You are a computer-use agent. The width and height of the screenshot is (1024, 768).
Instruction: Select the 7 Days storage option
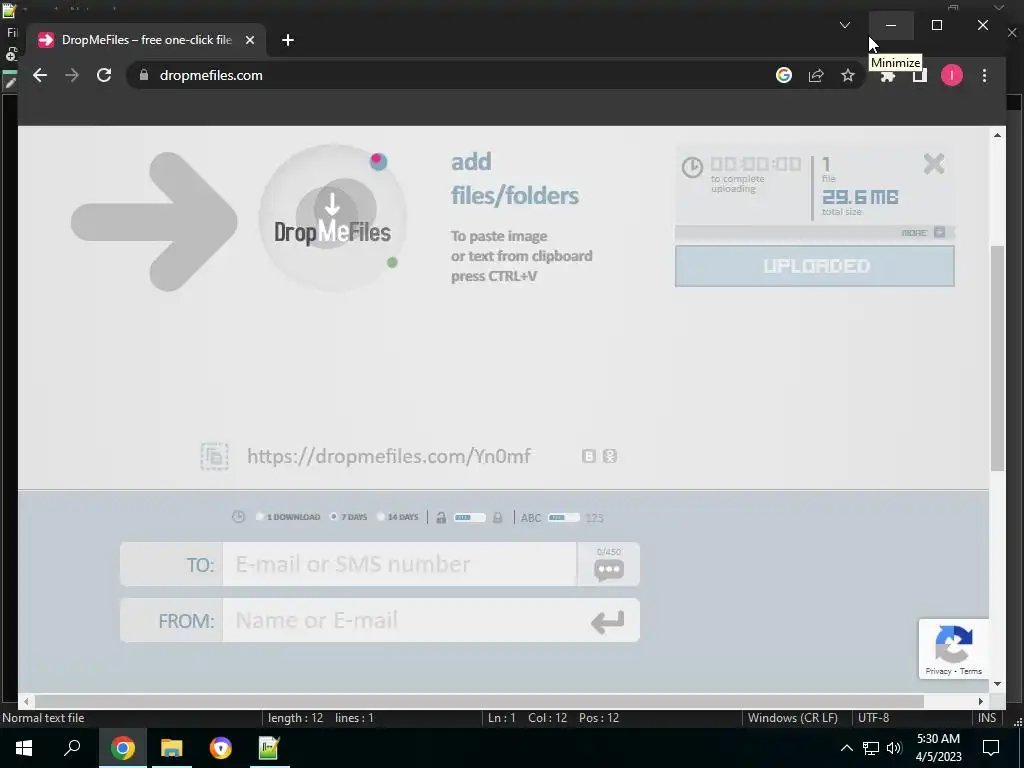(x=349, y=517)
